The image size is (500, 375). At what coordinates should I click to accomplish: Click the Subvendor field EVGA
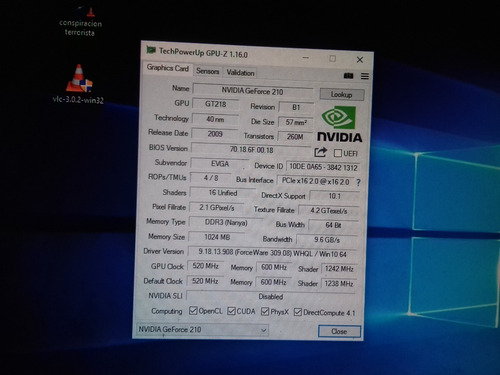coord(220,164)
